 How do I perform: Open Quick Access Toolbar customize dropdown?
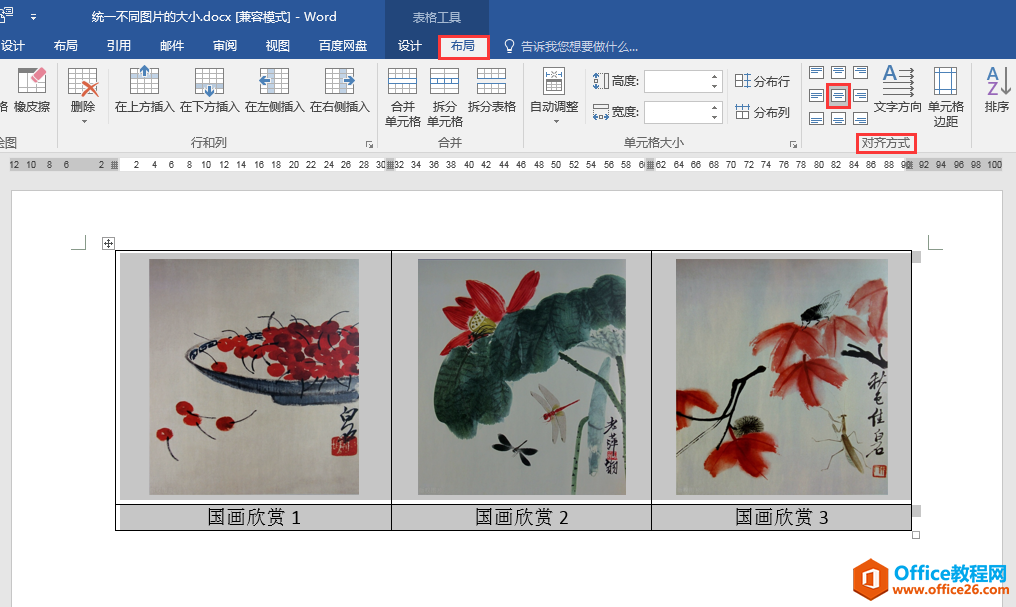33,17
